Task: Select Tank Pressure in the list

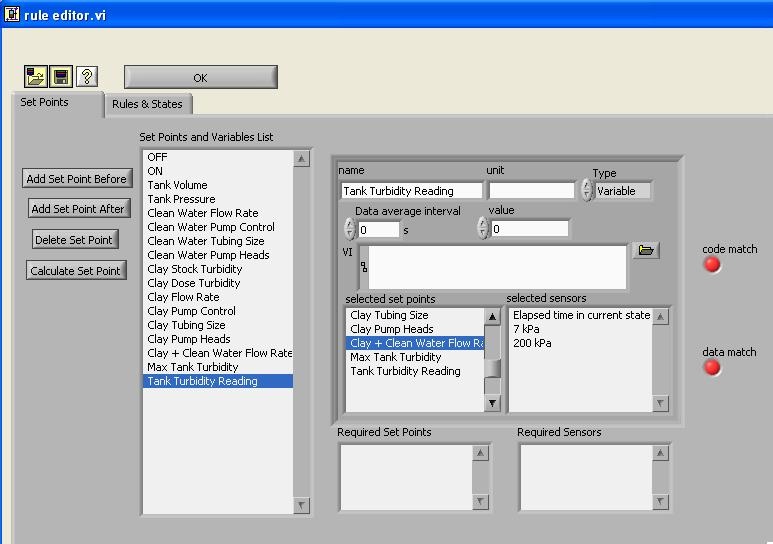Action: click(x=217, y=199)
